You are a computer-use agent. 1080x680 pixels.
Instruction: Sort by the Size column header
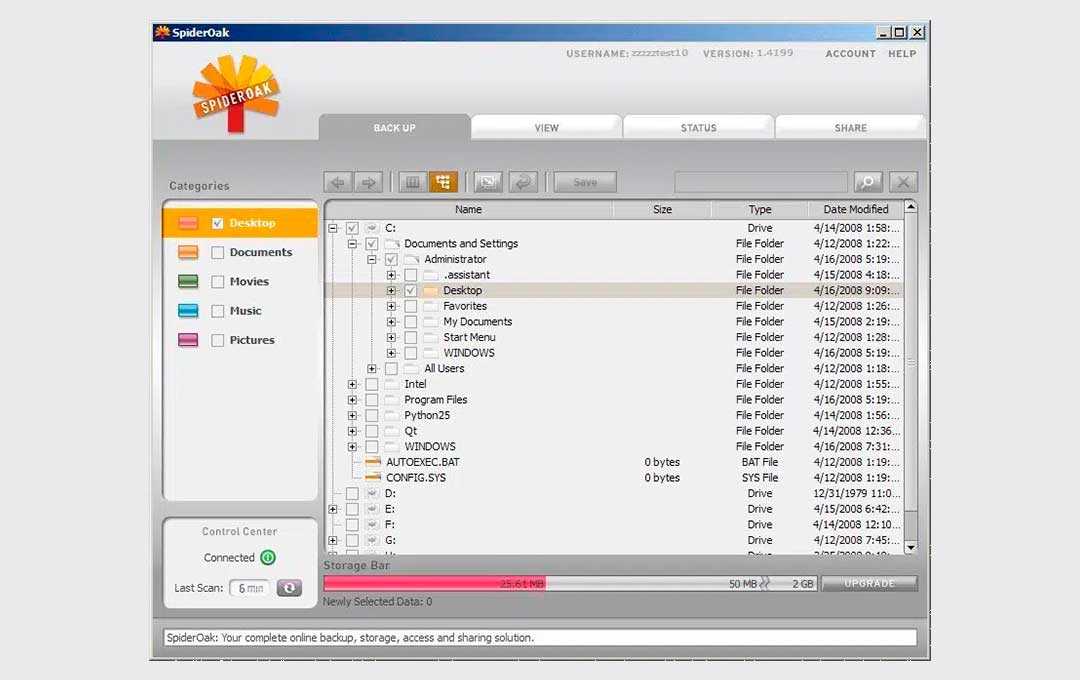click(662, 209)
